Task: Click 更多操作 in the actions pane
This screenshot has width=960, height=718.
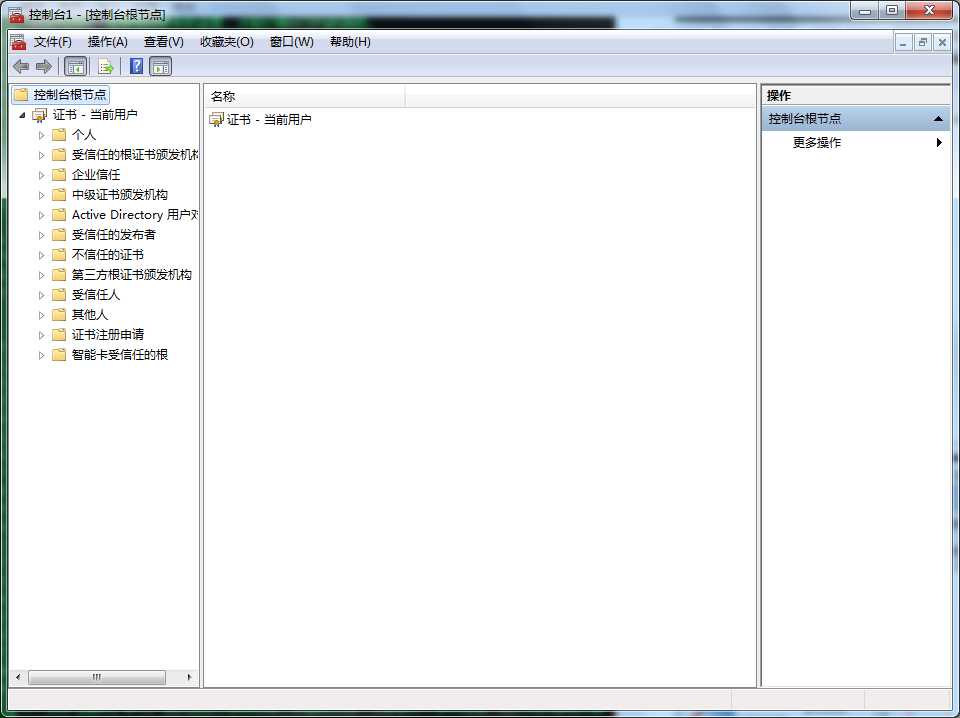Action: (x=817, y=143)
